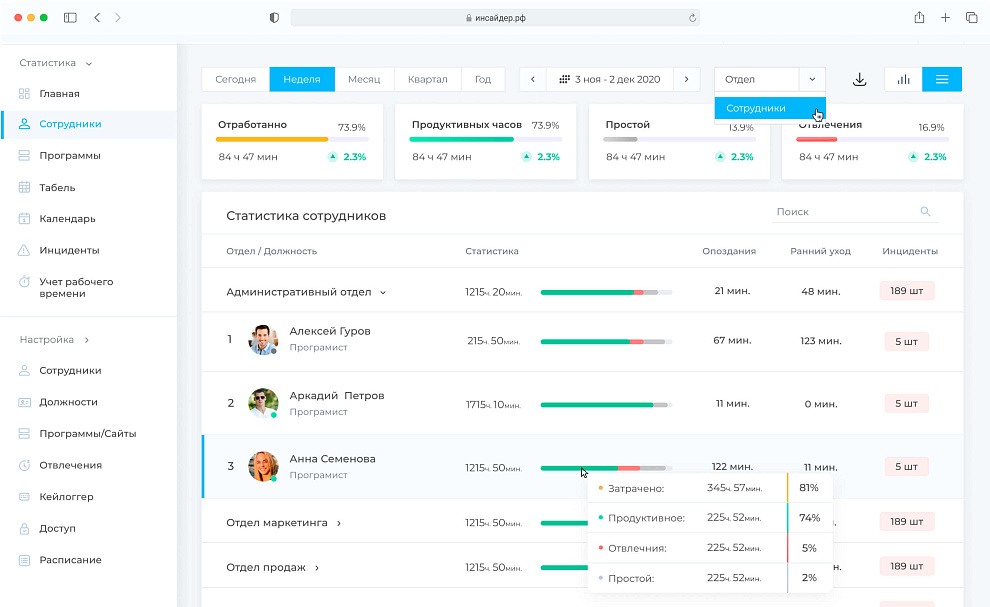Image resolution: width=990 pixels, height=607 pixels.
Task: Select the Месяц period tab
Action: click(364, 80)
